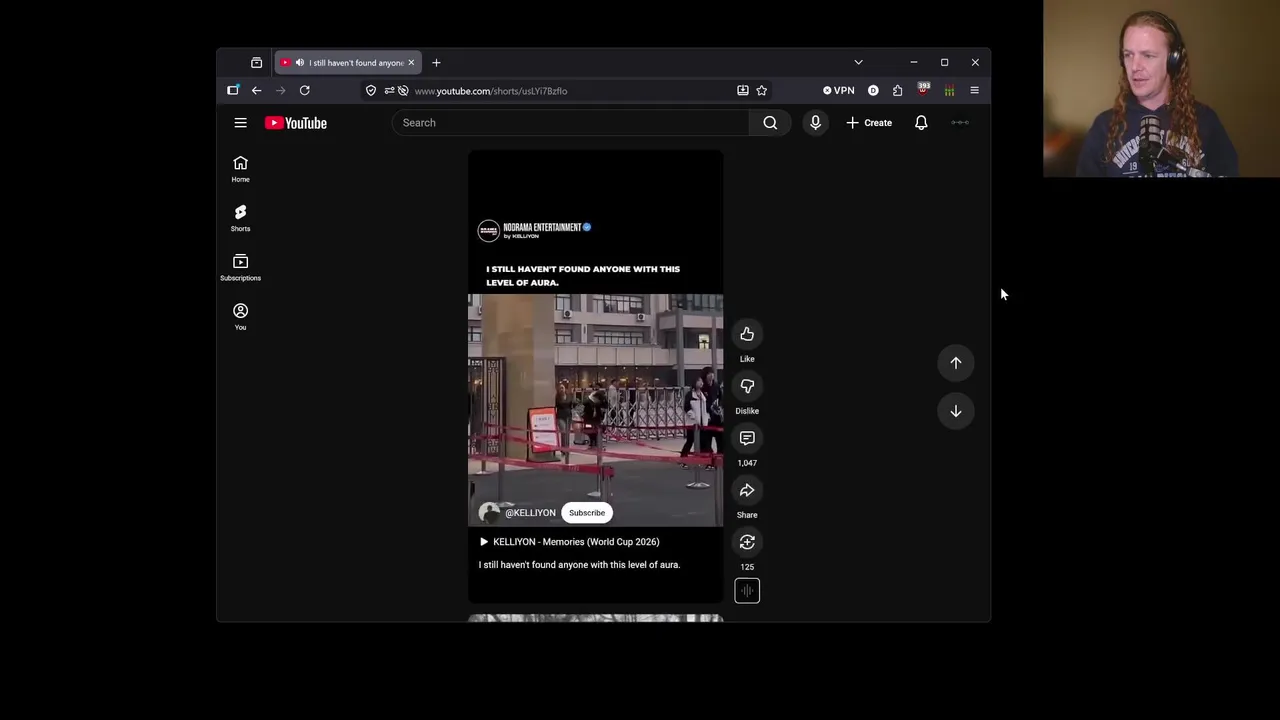Open the colored bars extension icon
This screenshot has height=720, width=1280.
(949, 91)
